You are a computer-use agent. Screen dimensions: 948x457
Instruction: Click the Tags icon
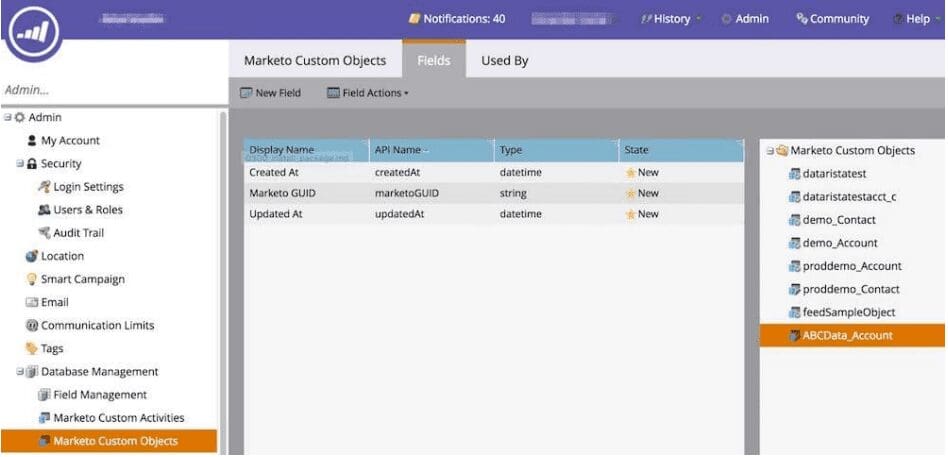point(32,349)
